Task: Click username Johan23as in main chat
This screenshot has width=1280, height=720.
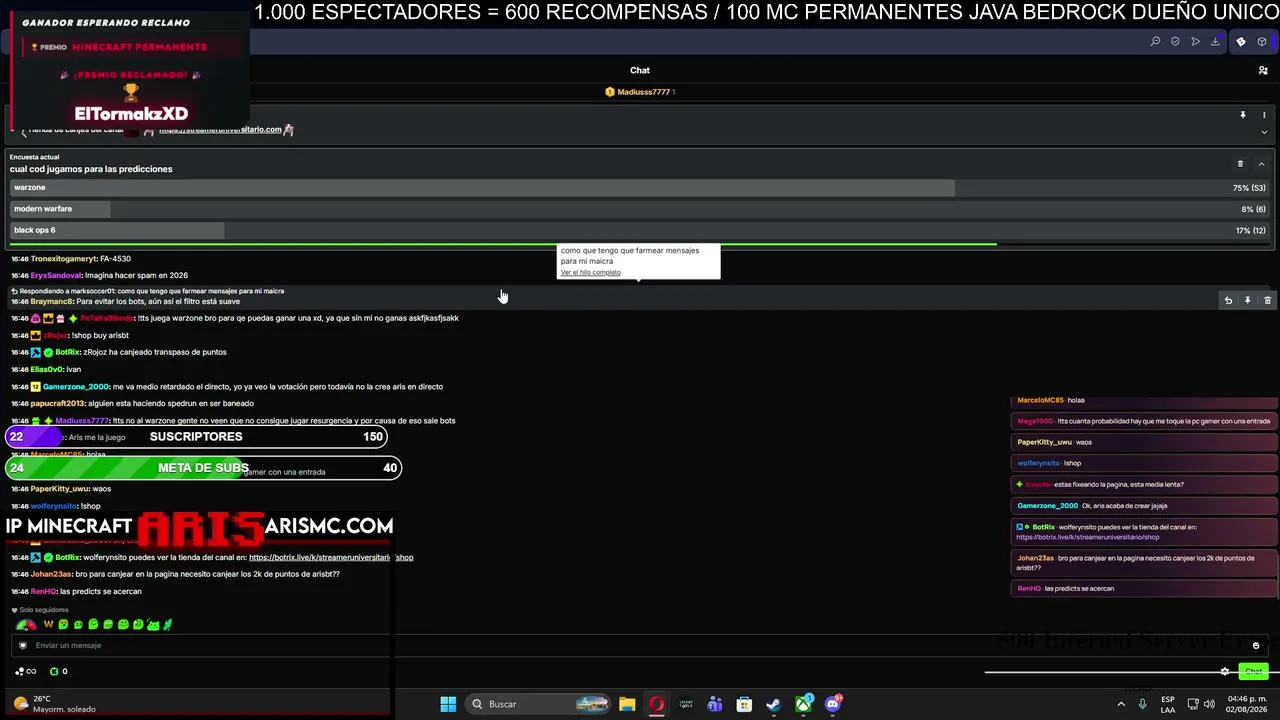Action: (52, 574)
